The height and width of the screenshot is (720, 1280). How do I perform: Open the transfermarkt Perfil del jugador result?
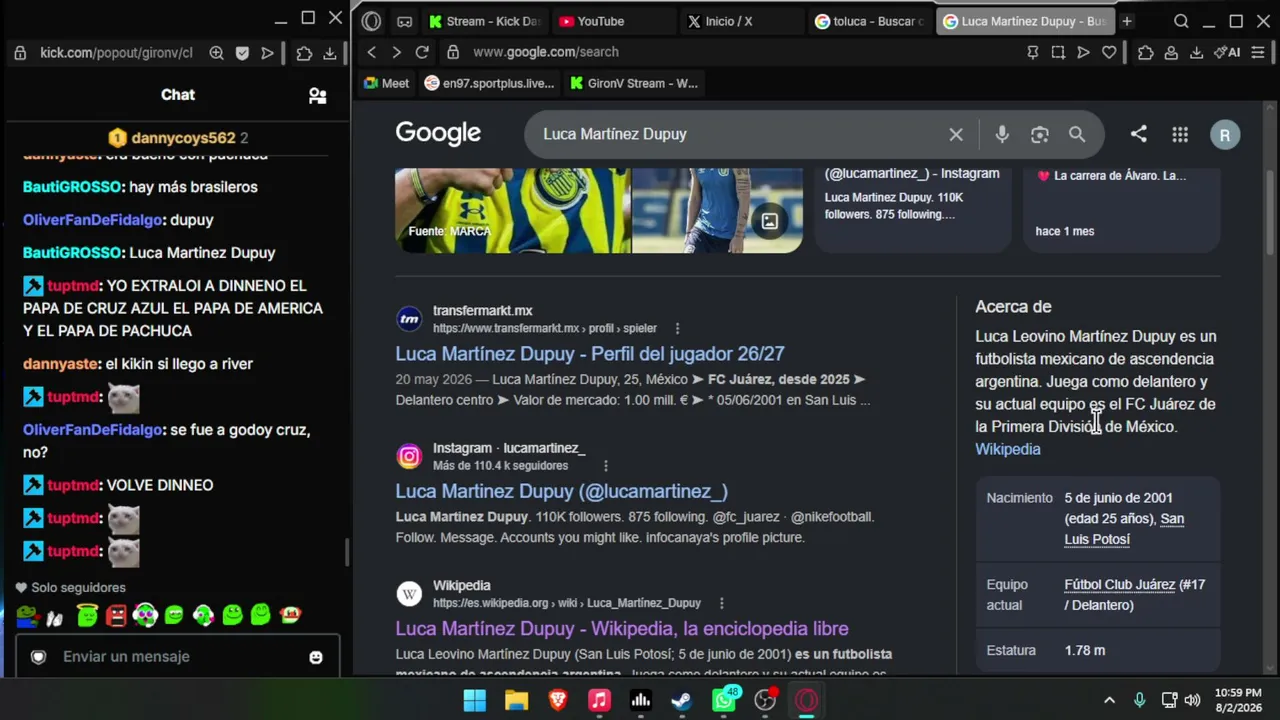[x=590, y=354]
